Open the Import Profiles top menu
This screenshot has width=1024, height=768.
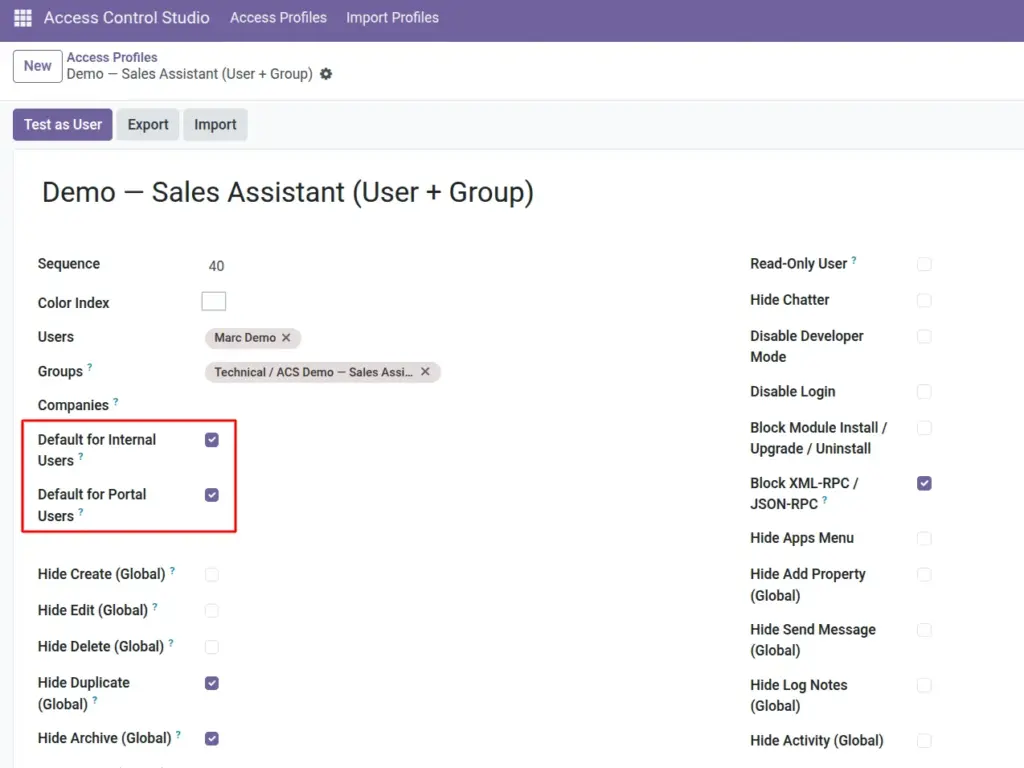click(392, 18)
